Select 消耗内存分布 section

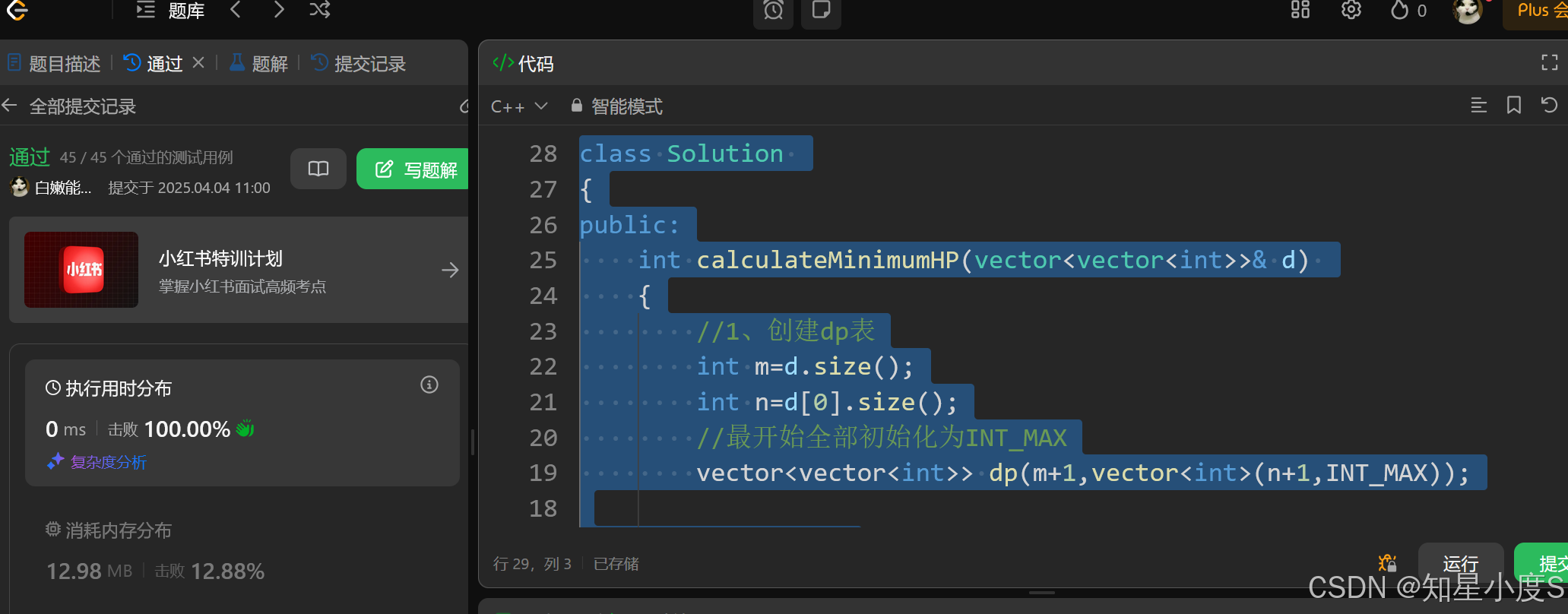point(109,530)
